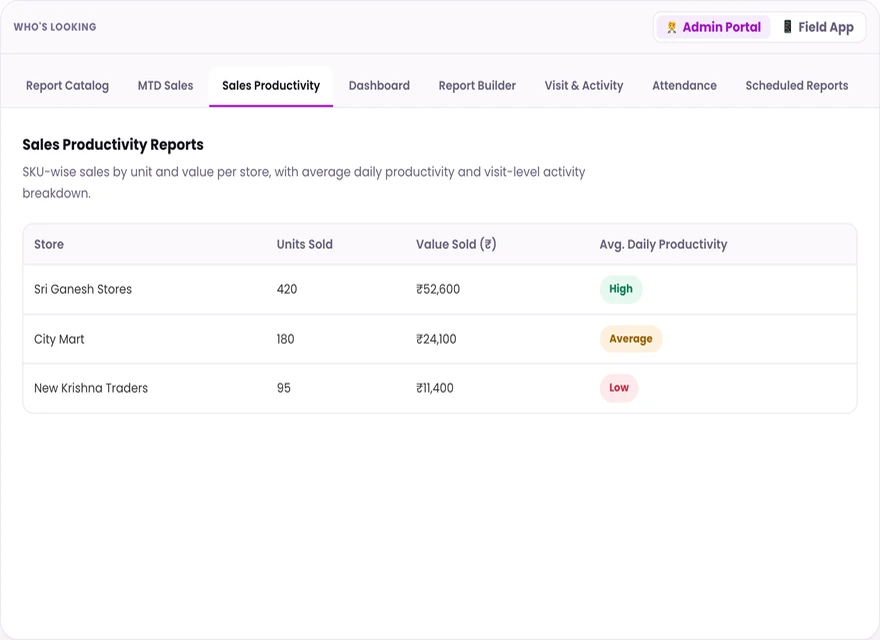
Task: Open the MTD Sales tab
Action: click(166, 85)
